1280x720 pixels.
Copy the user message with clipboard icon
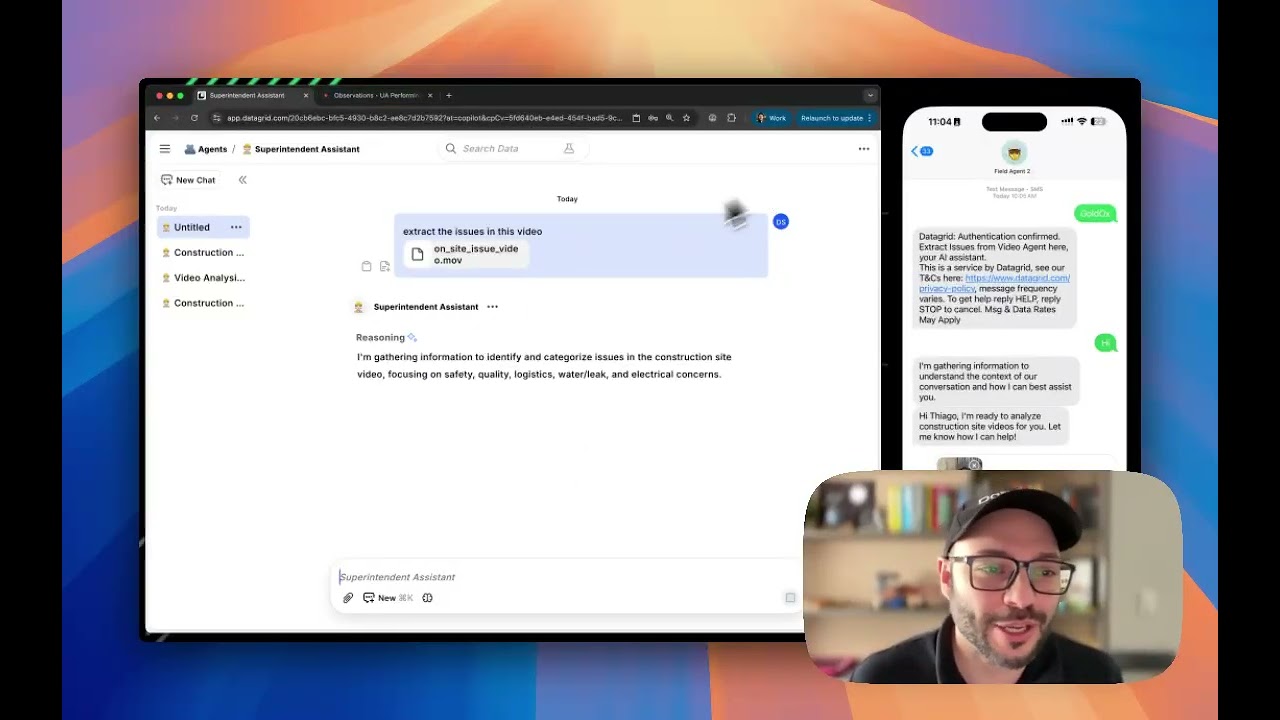[367, 266]
